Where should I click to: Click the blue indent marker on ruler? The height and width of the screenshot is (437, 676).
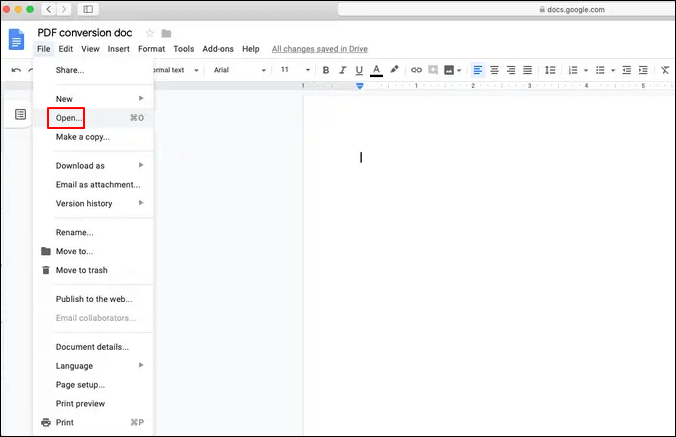360,86
